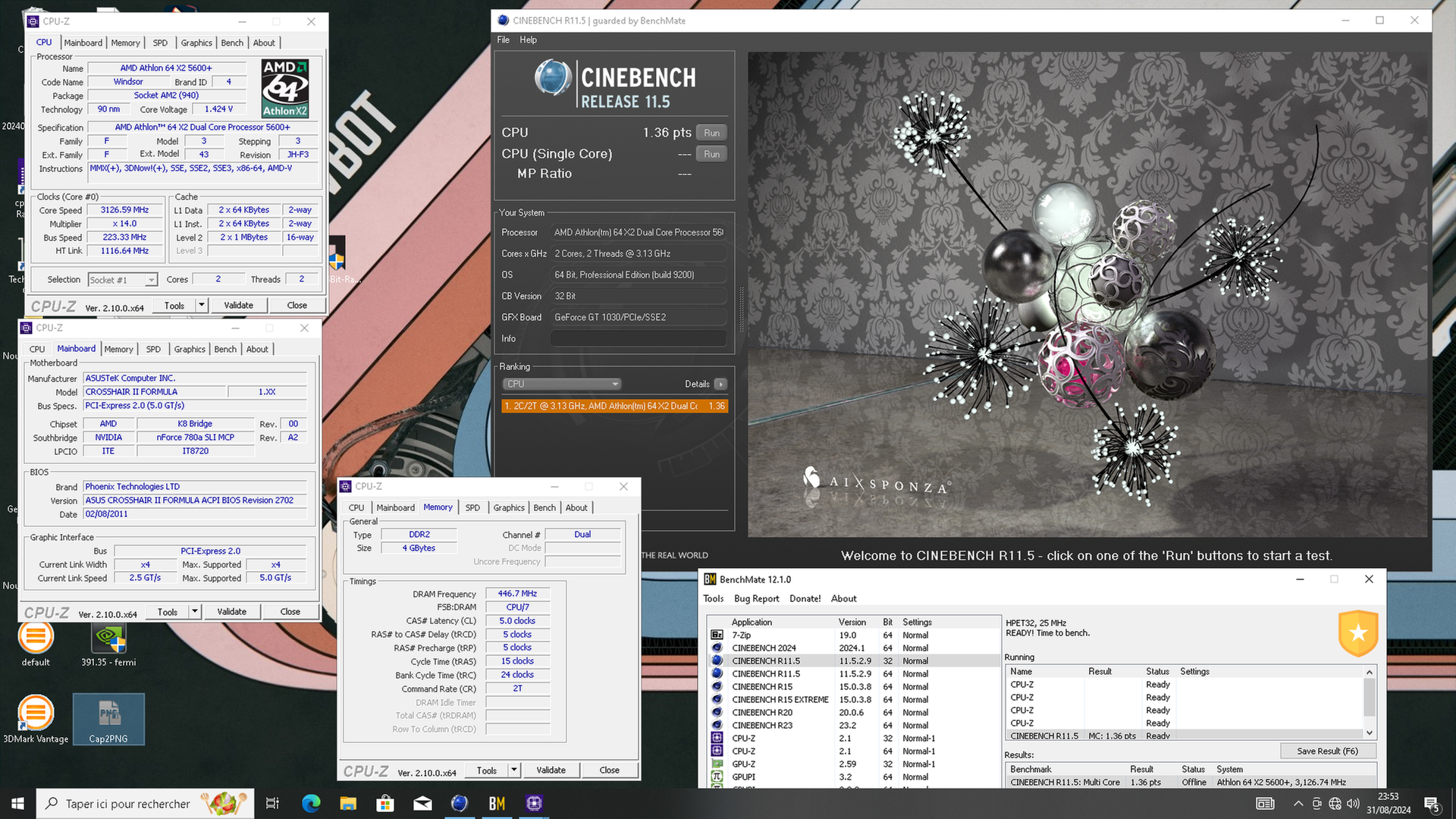Select the 'CINEBENCH R11.5: Multi Core' result row
Image resolution: width=1456 pixels, height=819 pixels.
point(1191,782)
